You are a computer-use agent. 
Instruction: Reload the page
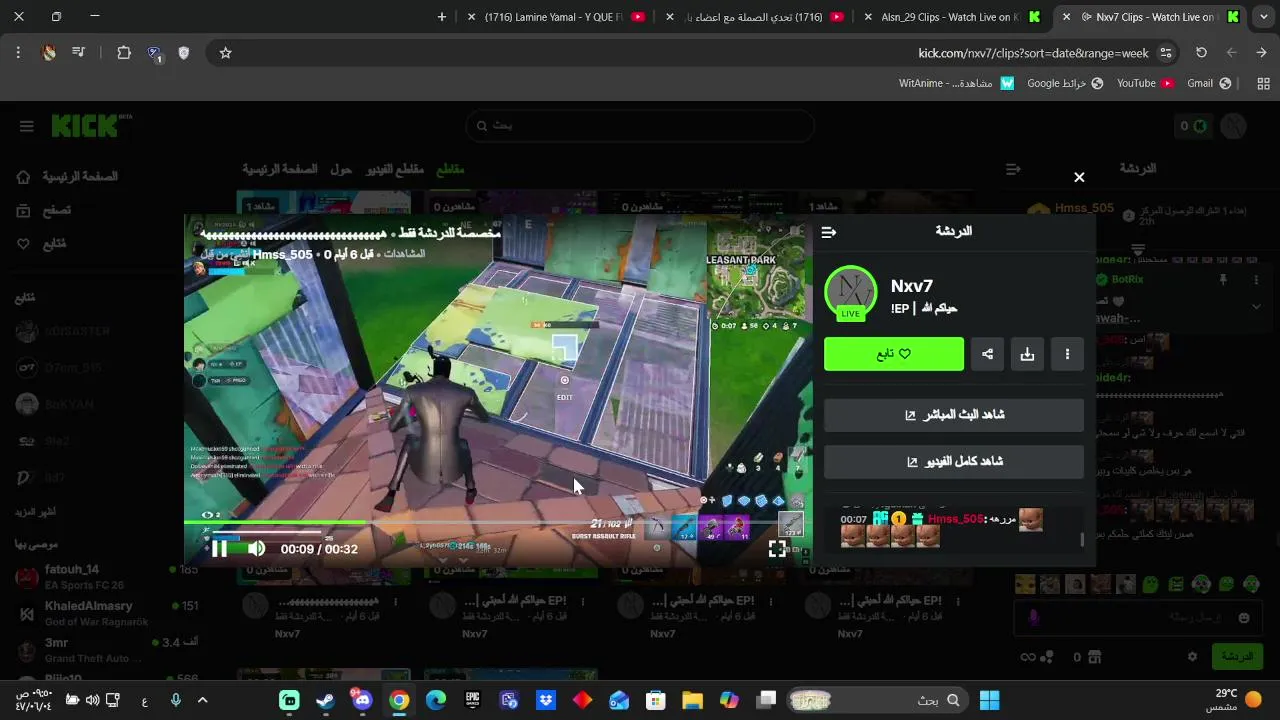coord(1201,53)
